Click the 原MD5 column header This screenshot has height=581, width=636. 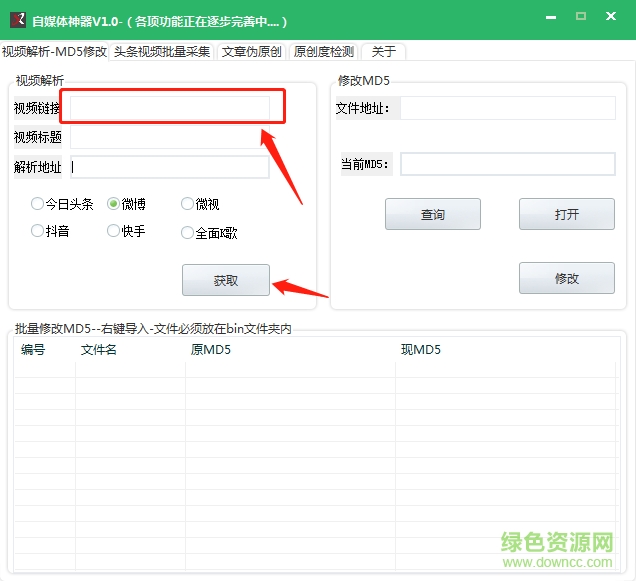pos(212,350)
